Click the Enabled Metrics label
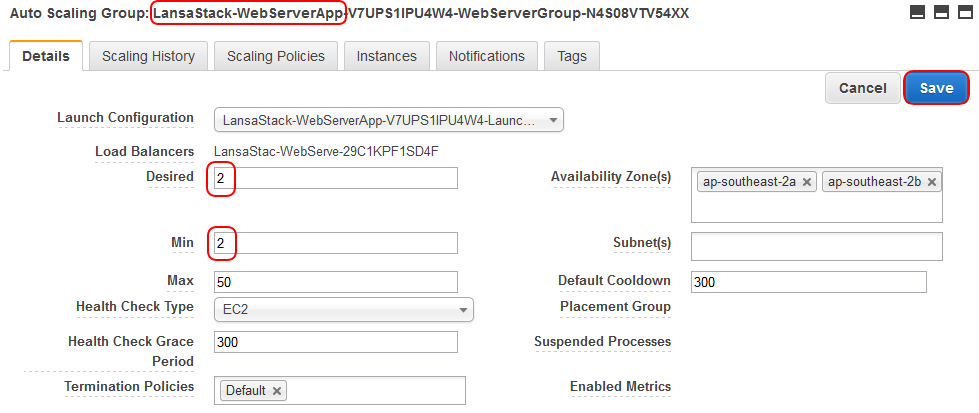979x413 pixels. point(621,387)
